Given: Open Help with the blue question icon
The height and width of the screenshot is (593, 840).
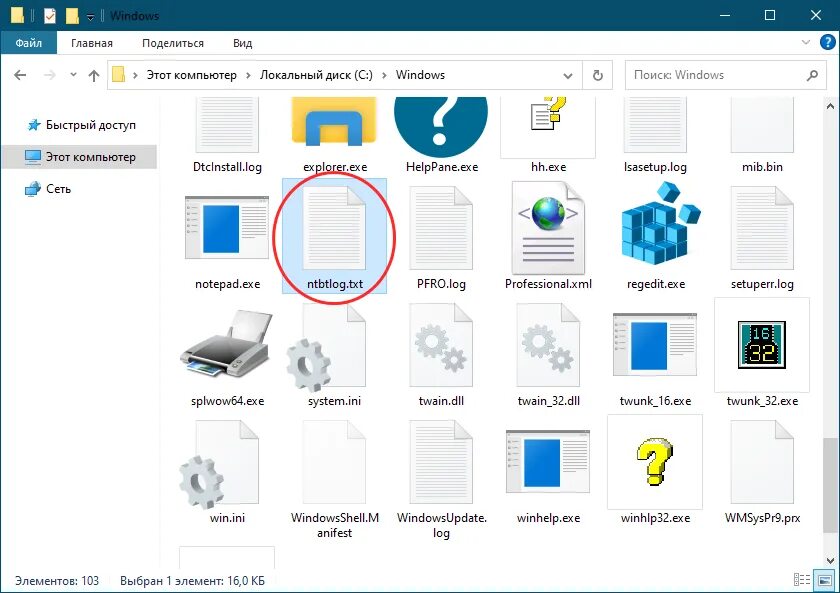Looking at the screenshot, I should tap(828, 42).
